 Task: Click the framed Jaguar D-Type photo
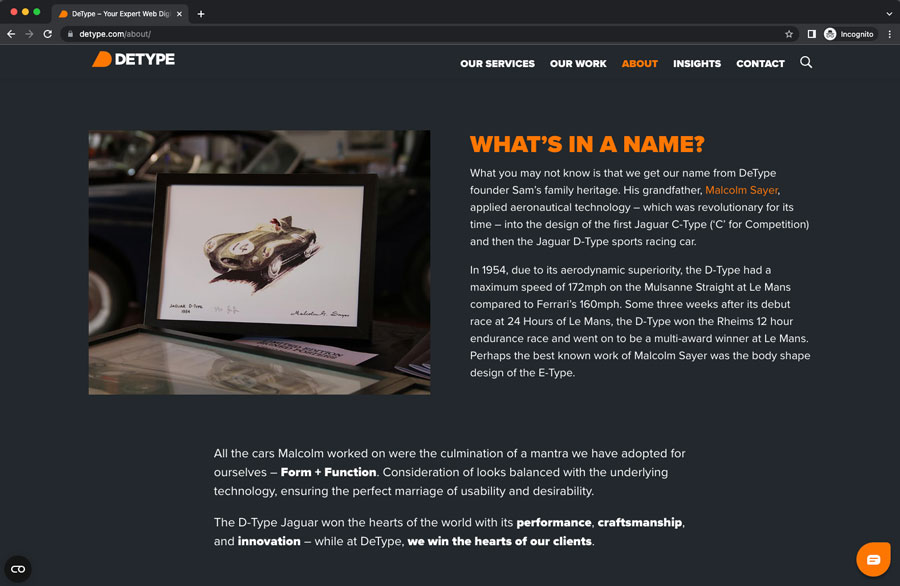tap(259, 262)
